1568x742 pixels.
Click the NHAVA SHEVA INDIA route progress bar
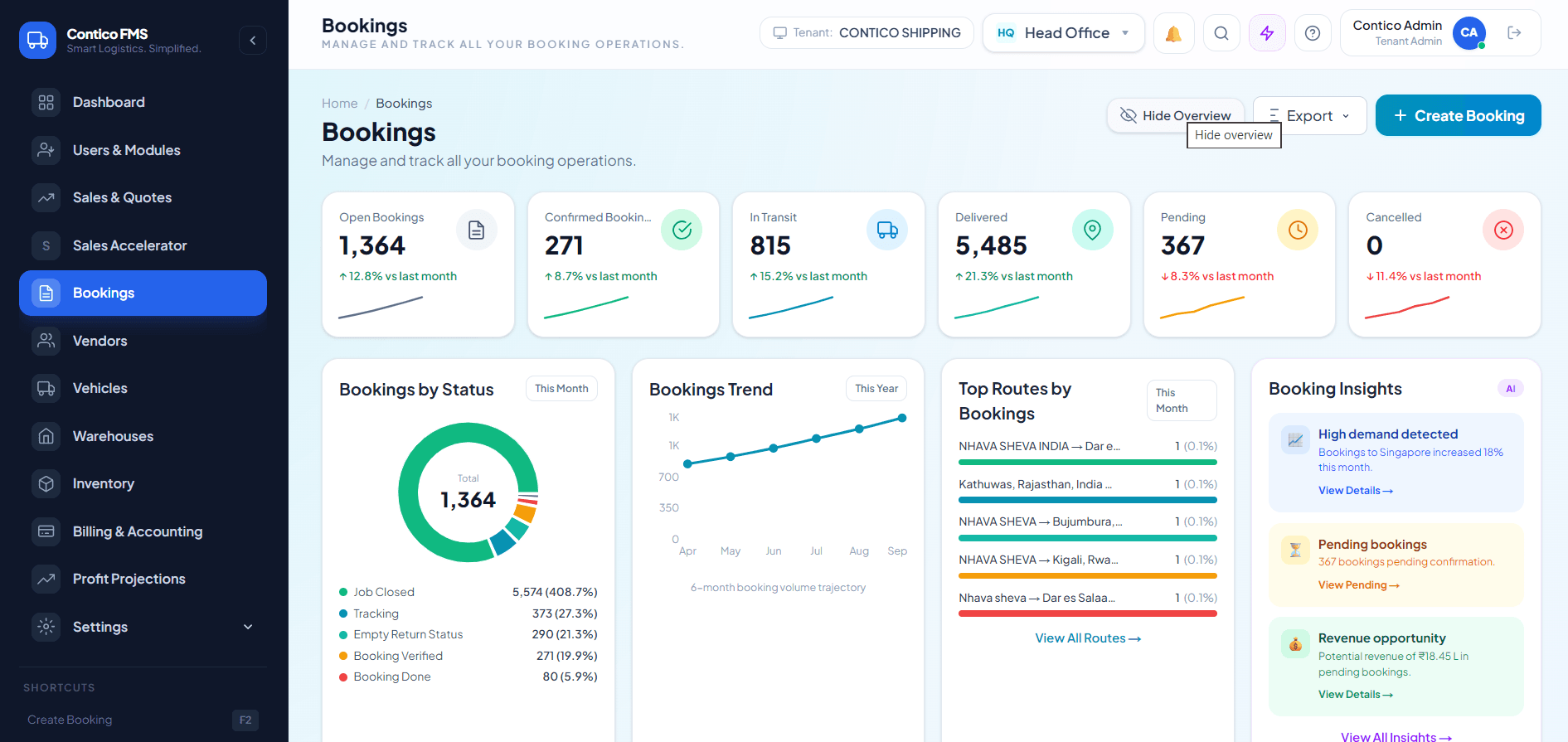point(1088,462)
